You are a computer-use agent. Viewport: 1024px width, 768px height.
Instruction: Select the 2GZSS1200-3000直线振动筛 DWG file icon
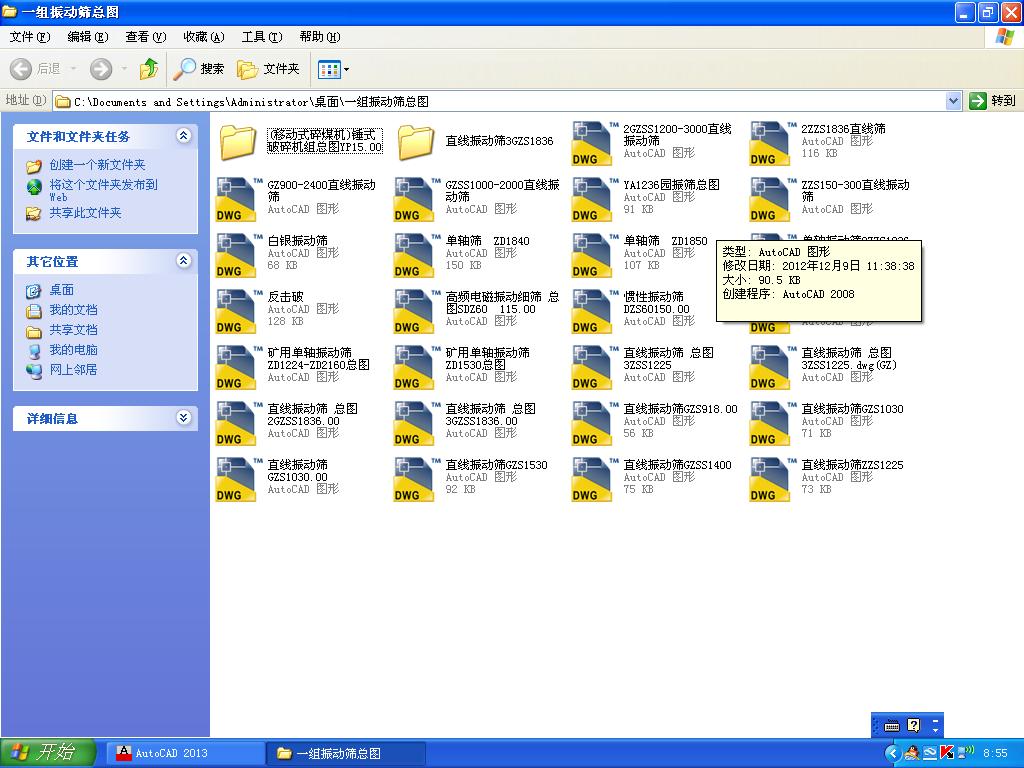click(593, 142)
